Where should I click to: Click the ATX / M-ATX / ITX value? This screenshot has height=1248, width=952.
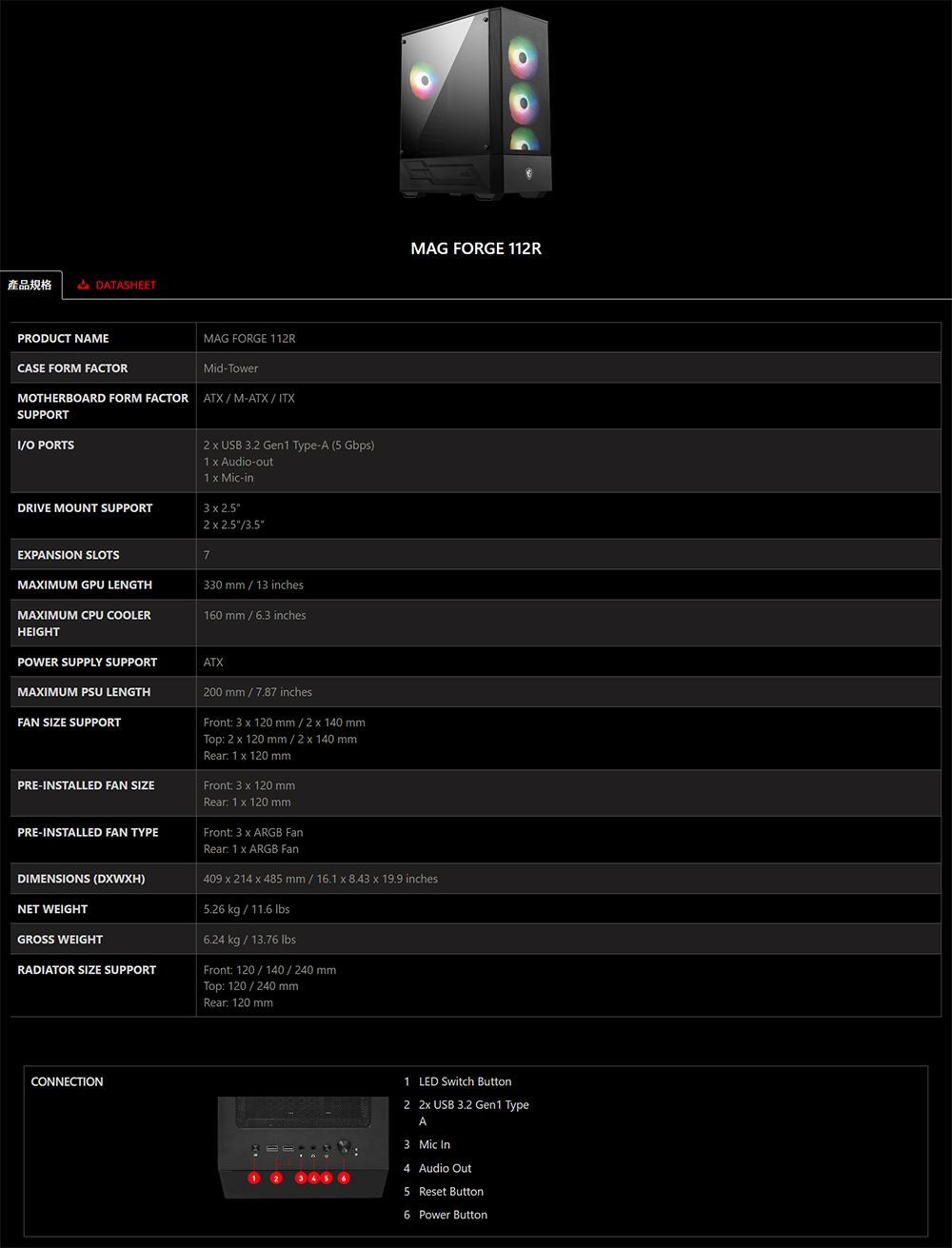[249, 398]
